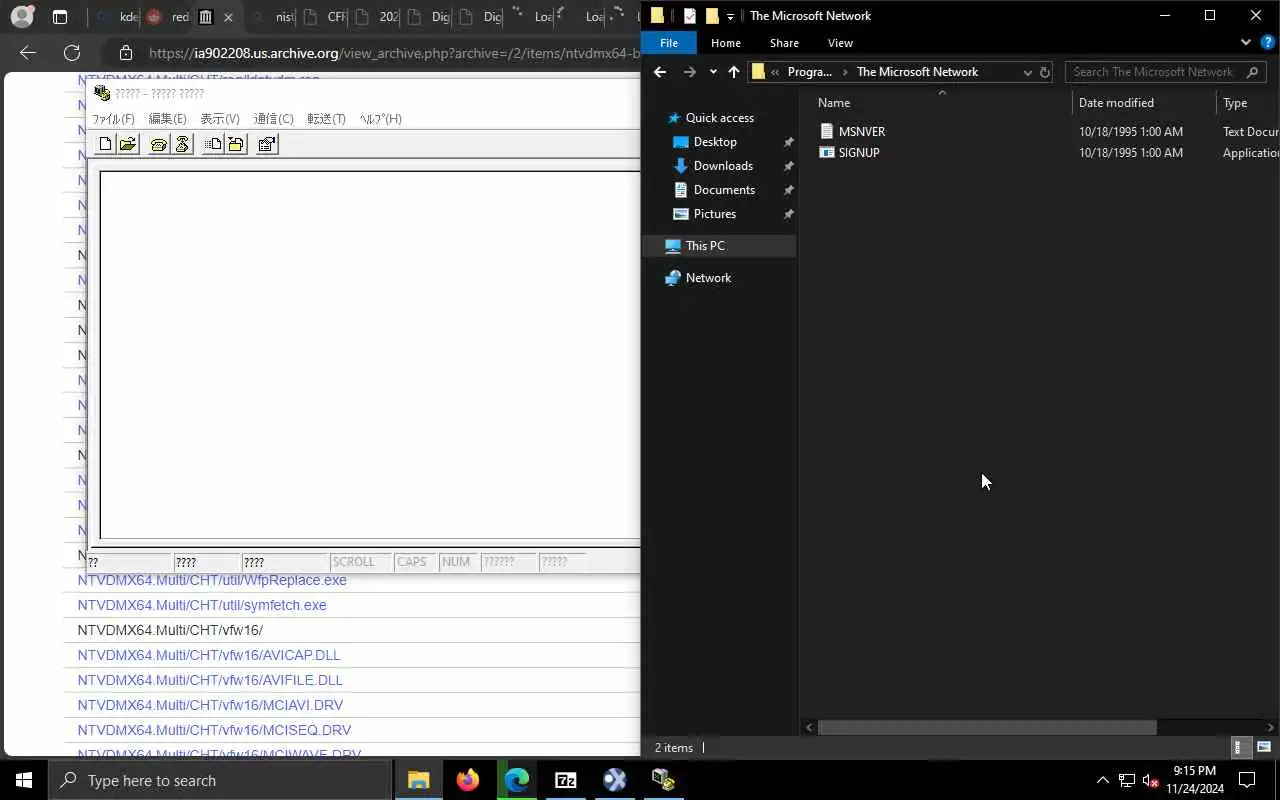
Task: Open the 表示(V) menu in terminal window
Action: (x=220, y=118)
